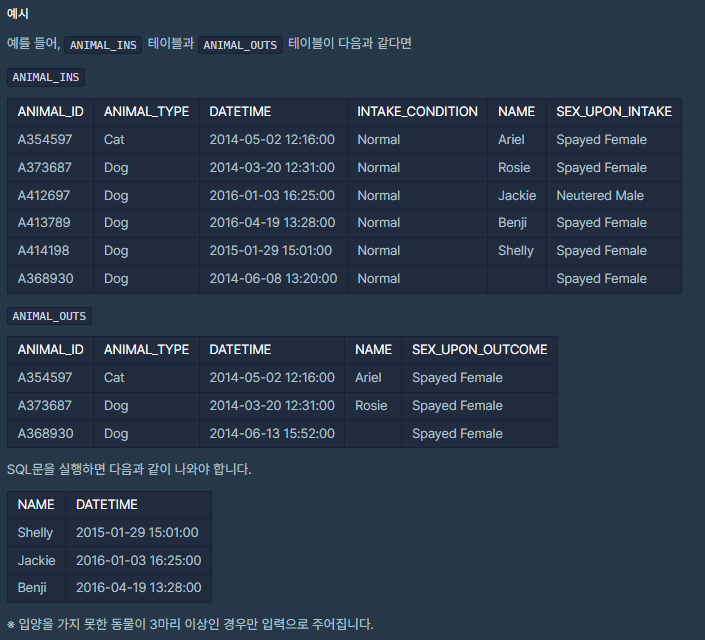
Task: Click 2016-01-03 16:25:00 in the ANIMAL_INS table
Action: click(272, 195)
